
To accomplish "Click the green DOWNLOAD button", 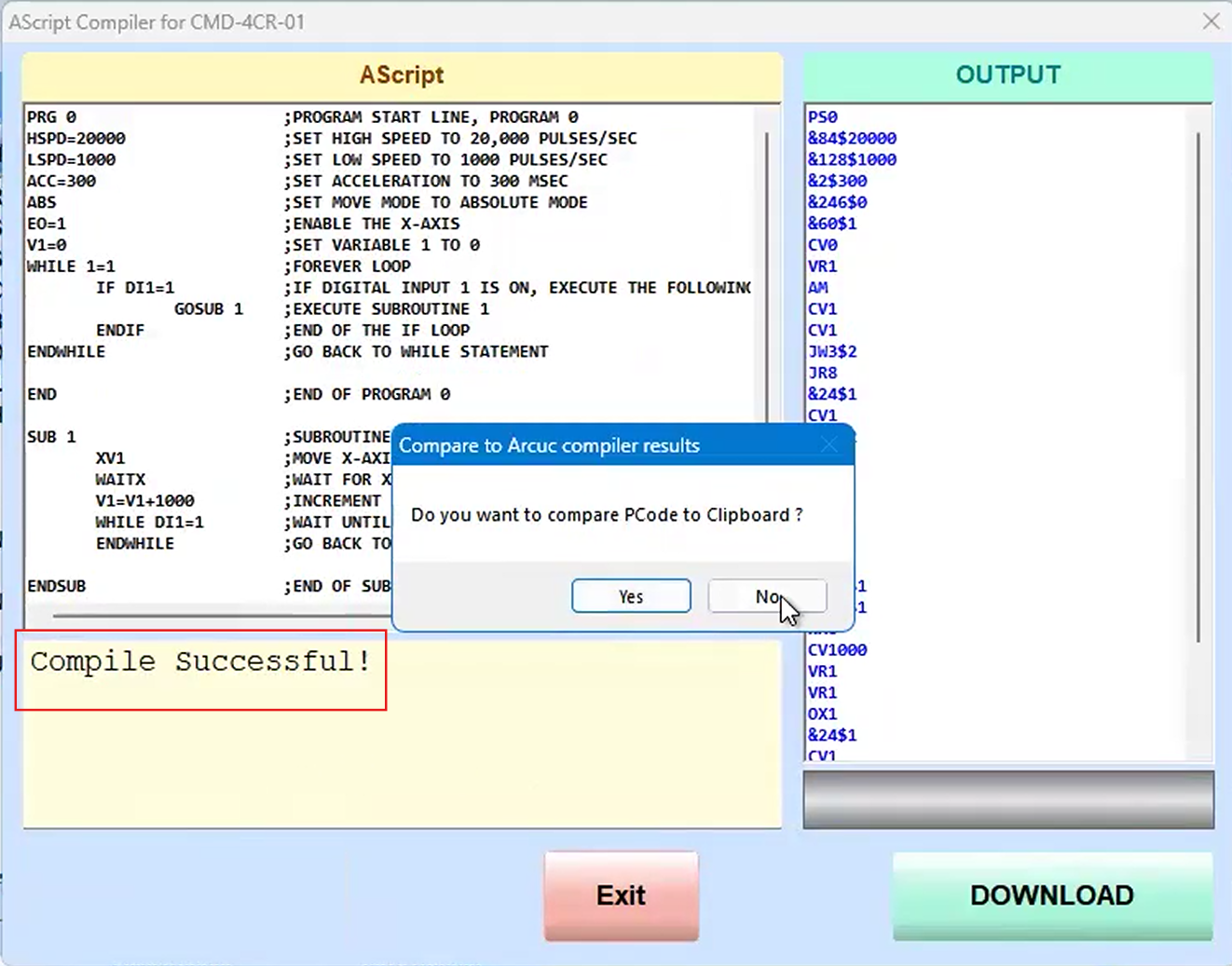I will pos(1052,895).
